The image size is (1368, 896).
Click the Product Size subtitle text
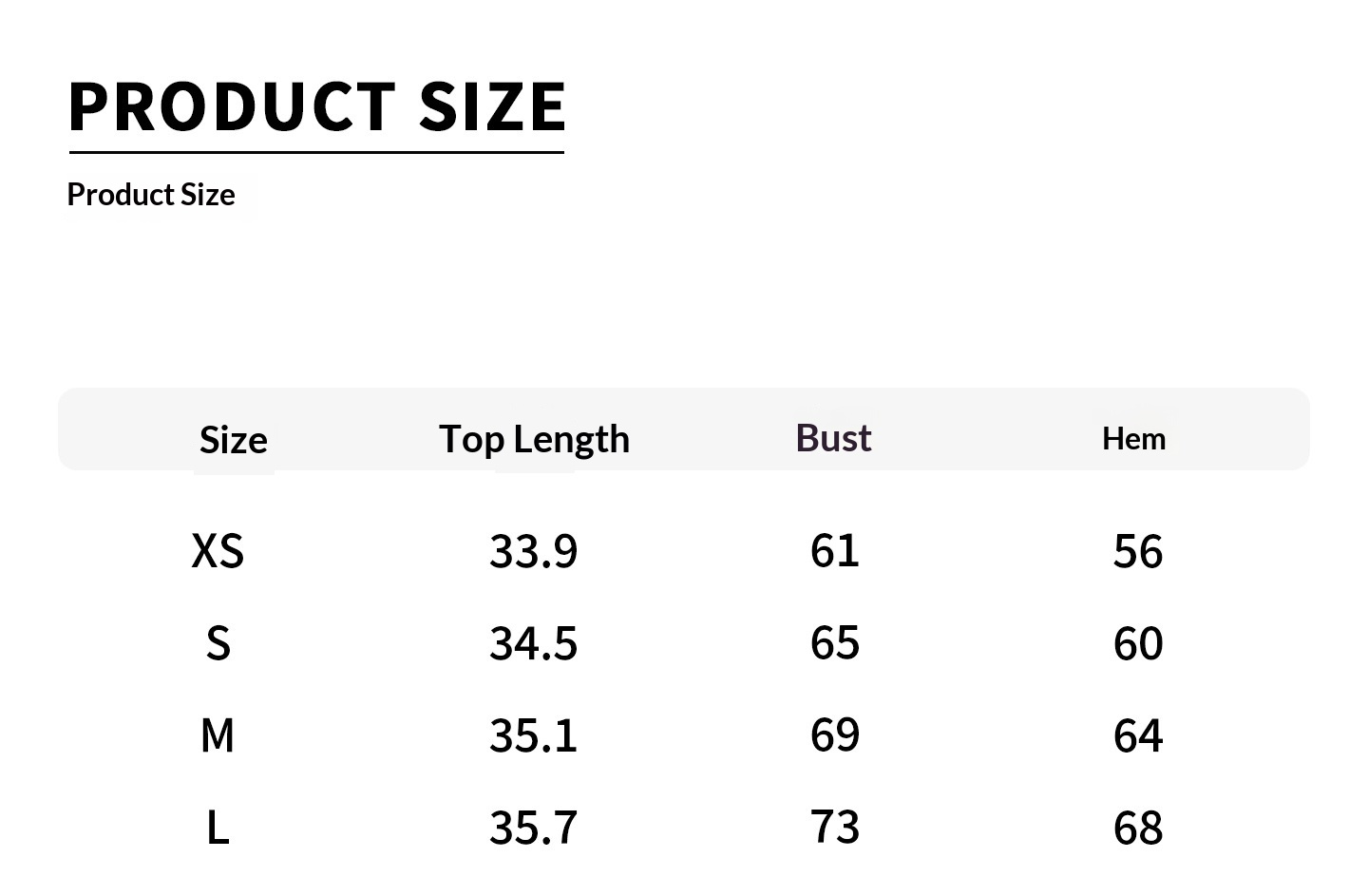pos(151,195)
